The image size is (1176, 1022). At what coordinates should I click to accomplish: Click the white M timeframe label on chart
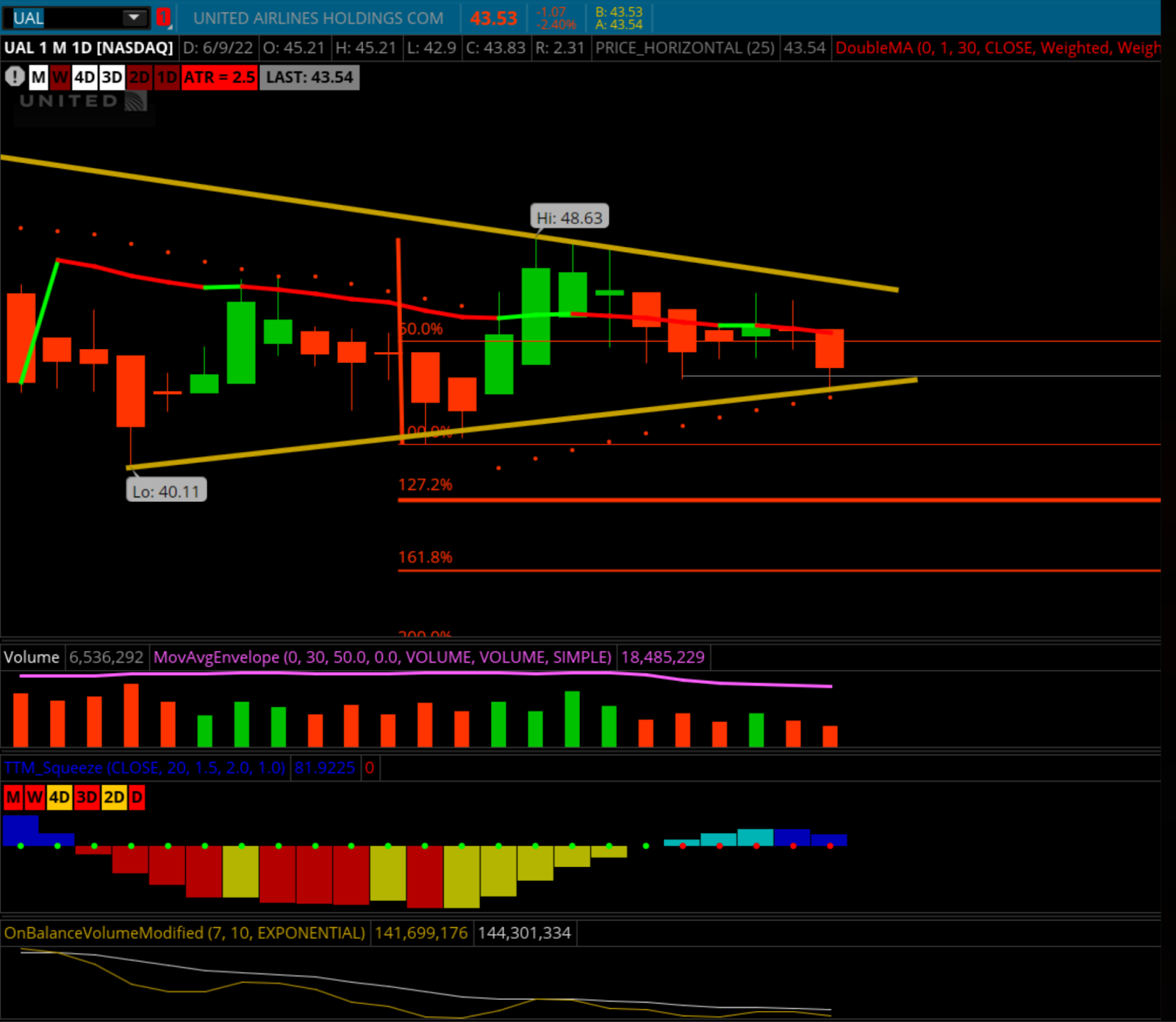(38, 77)
